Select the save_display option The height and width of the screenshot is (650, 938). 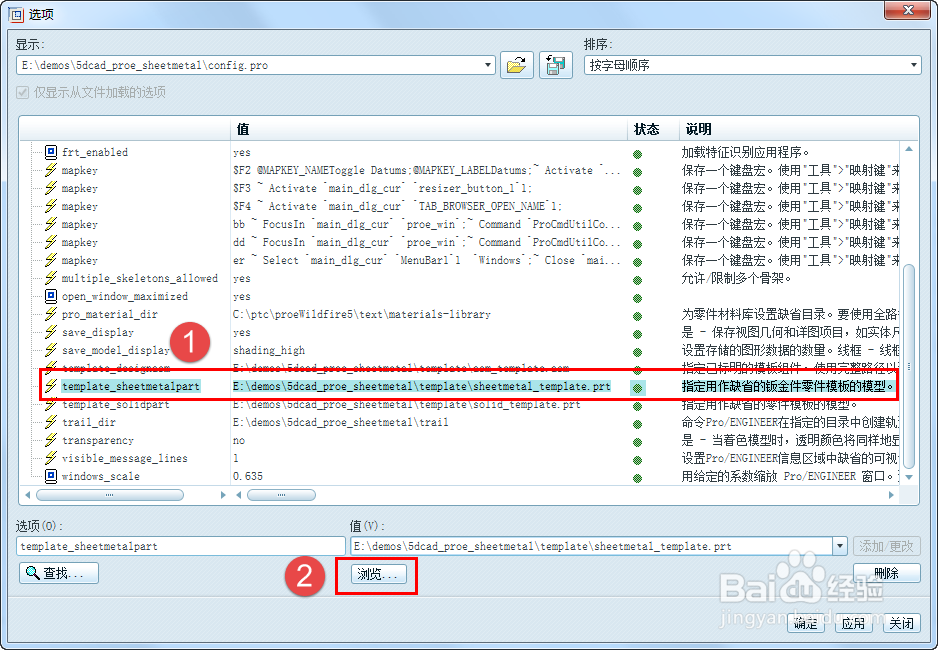click(98, 332)
